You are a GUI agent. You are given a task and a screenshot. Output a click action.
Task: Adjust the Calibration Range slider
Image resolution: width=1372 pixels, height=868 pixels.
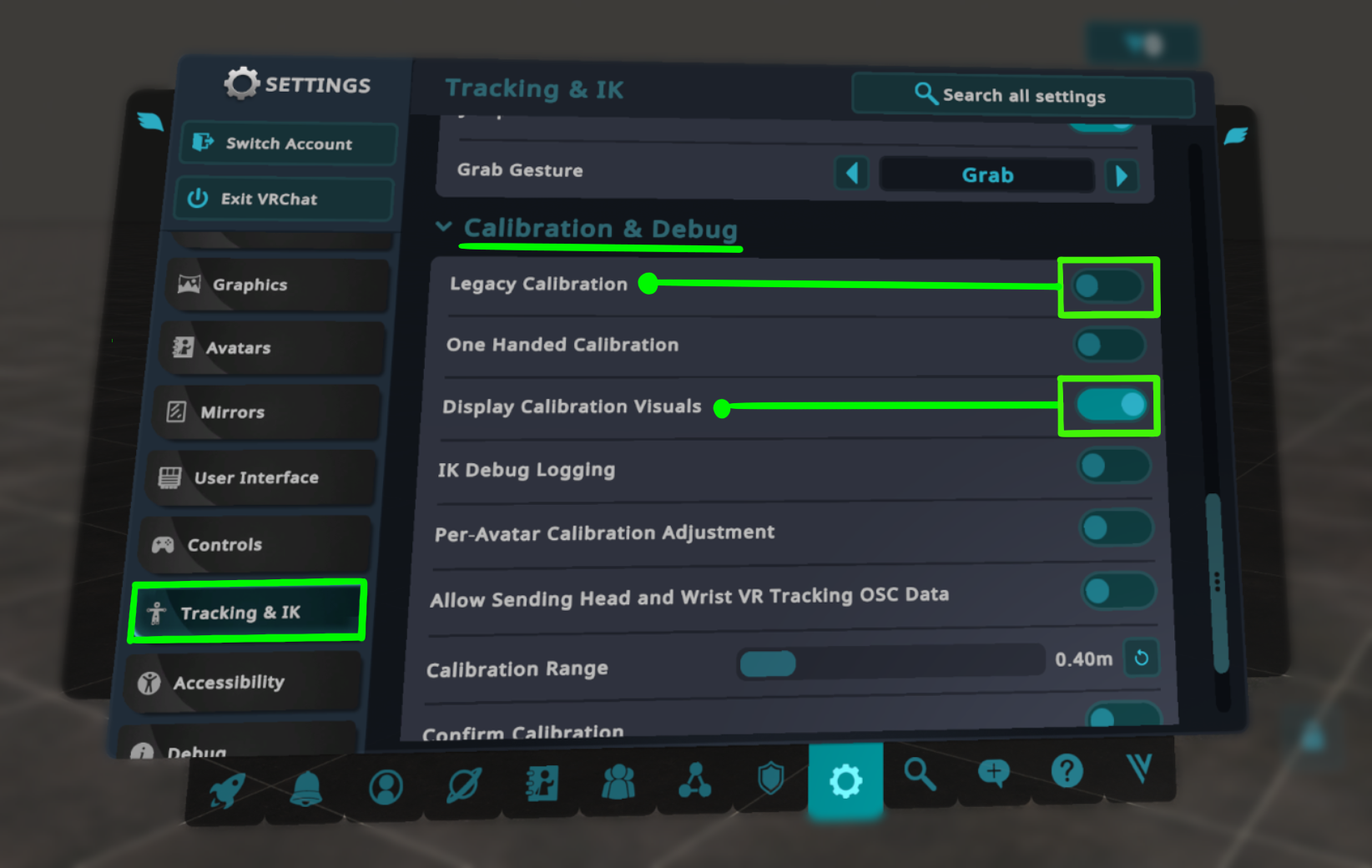(891, 662)
